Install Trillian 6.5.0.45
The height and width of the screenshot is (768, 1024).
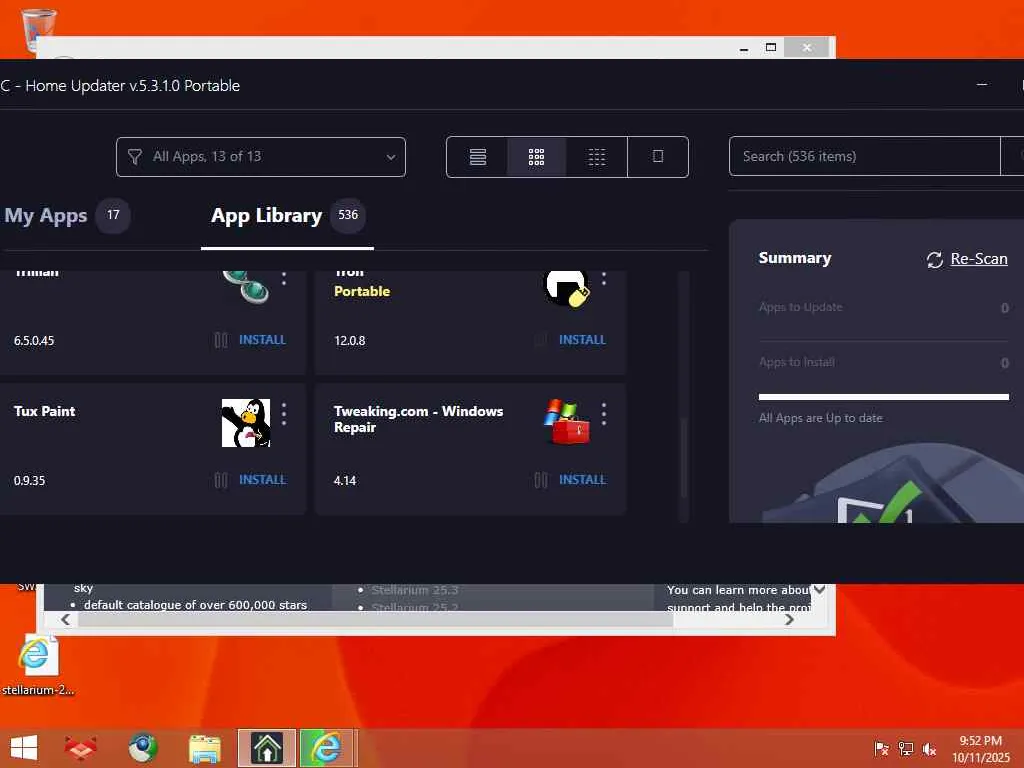pos(263,340)
